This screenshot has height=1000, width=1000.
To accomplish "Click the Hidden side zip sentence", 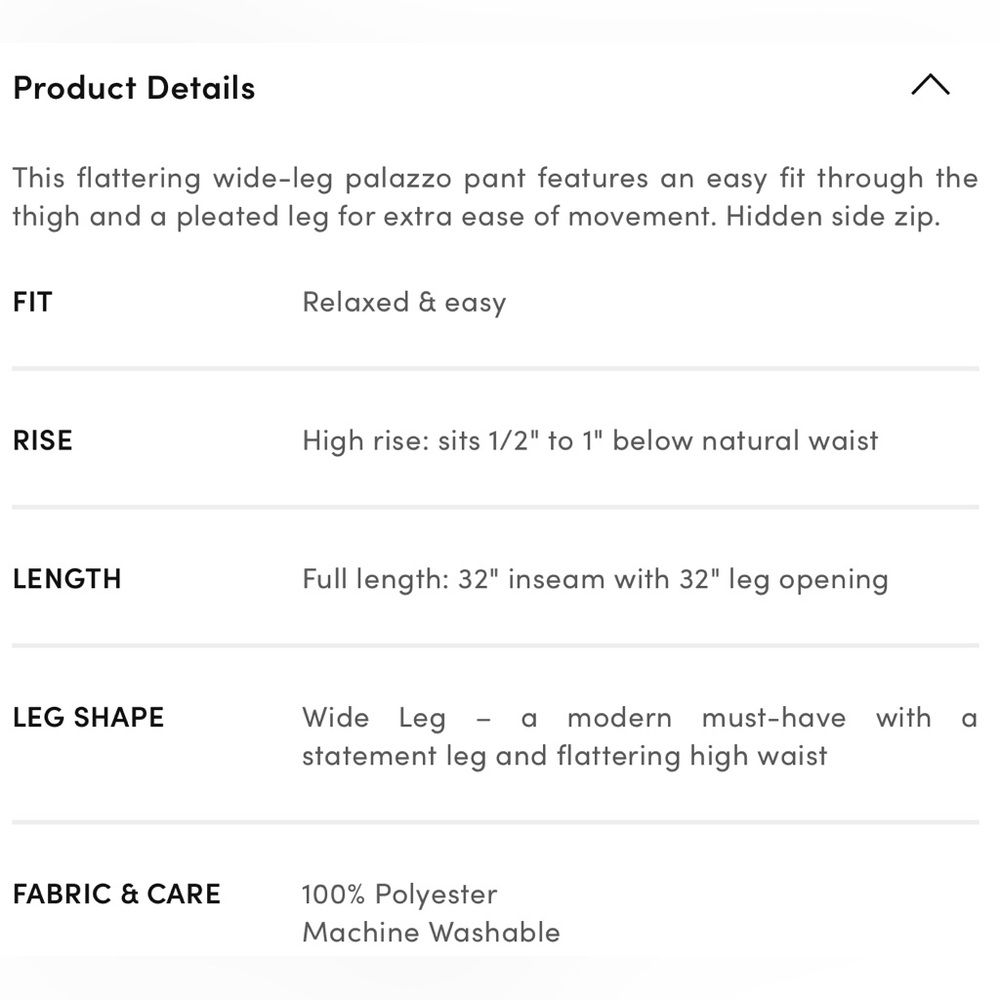I will (x=833, y=217).
